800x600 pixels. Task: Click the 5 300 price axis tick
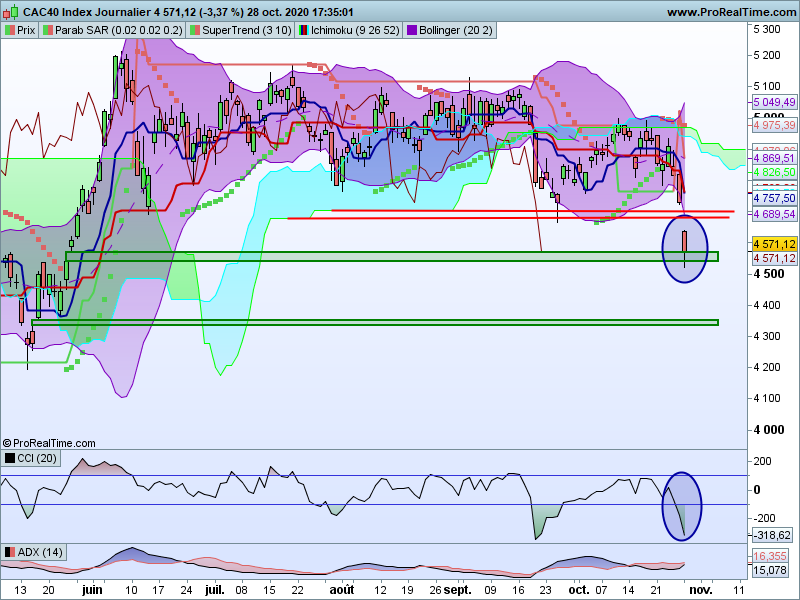tap(767, 29)
